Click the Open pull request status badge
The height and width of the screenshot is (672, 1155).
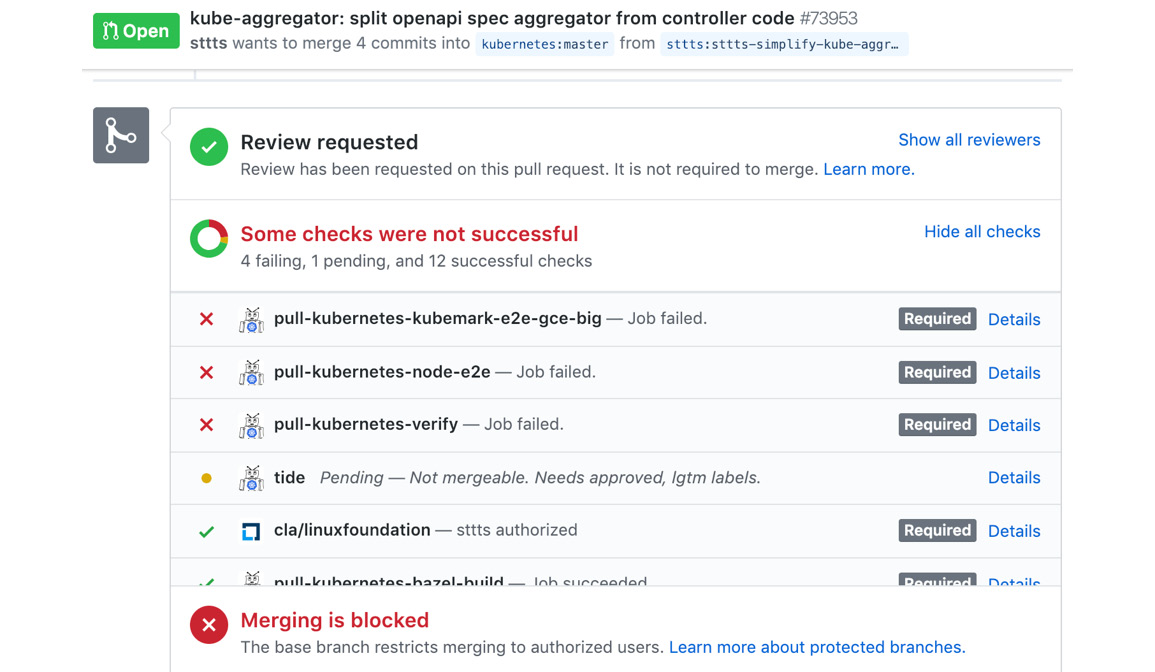click(x=136, y=31)
